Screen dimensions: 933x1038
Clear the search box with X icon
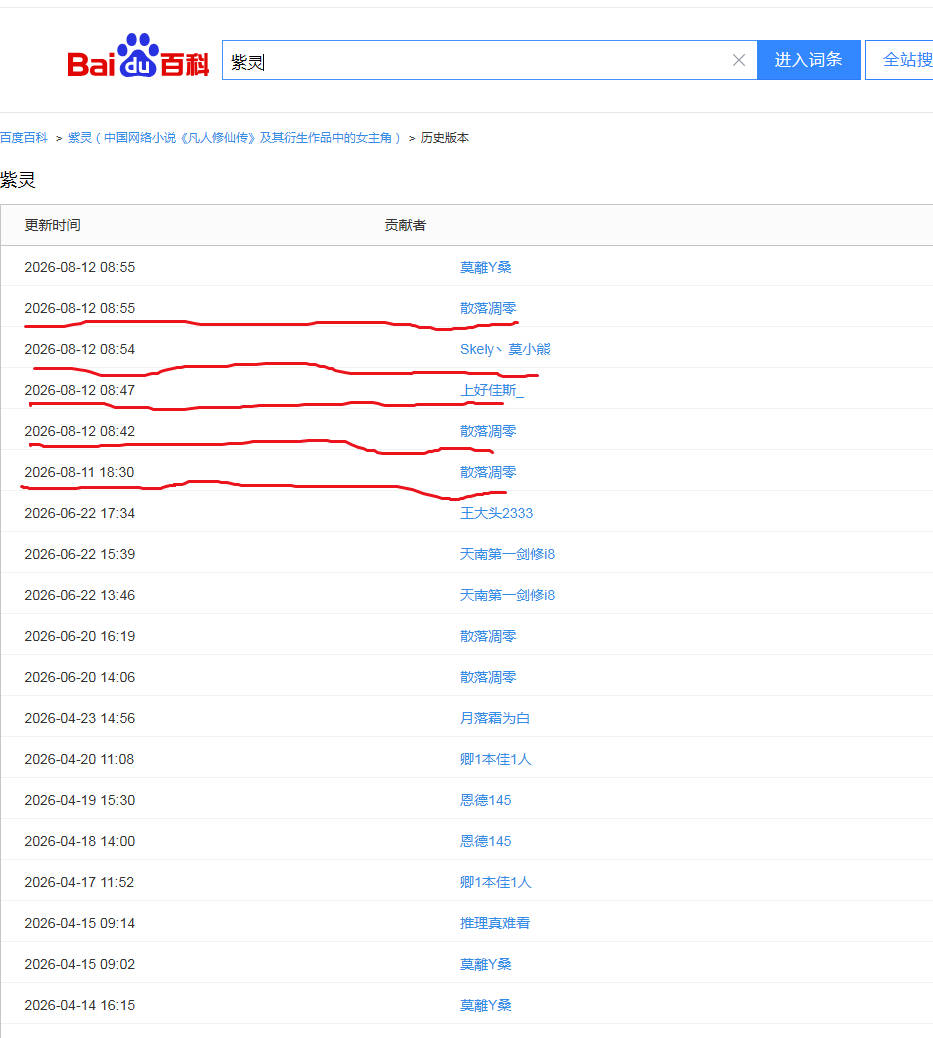pos(739,60)
